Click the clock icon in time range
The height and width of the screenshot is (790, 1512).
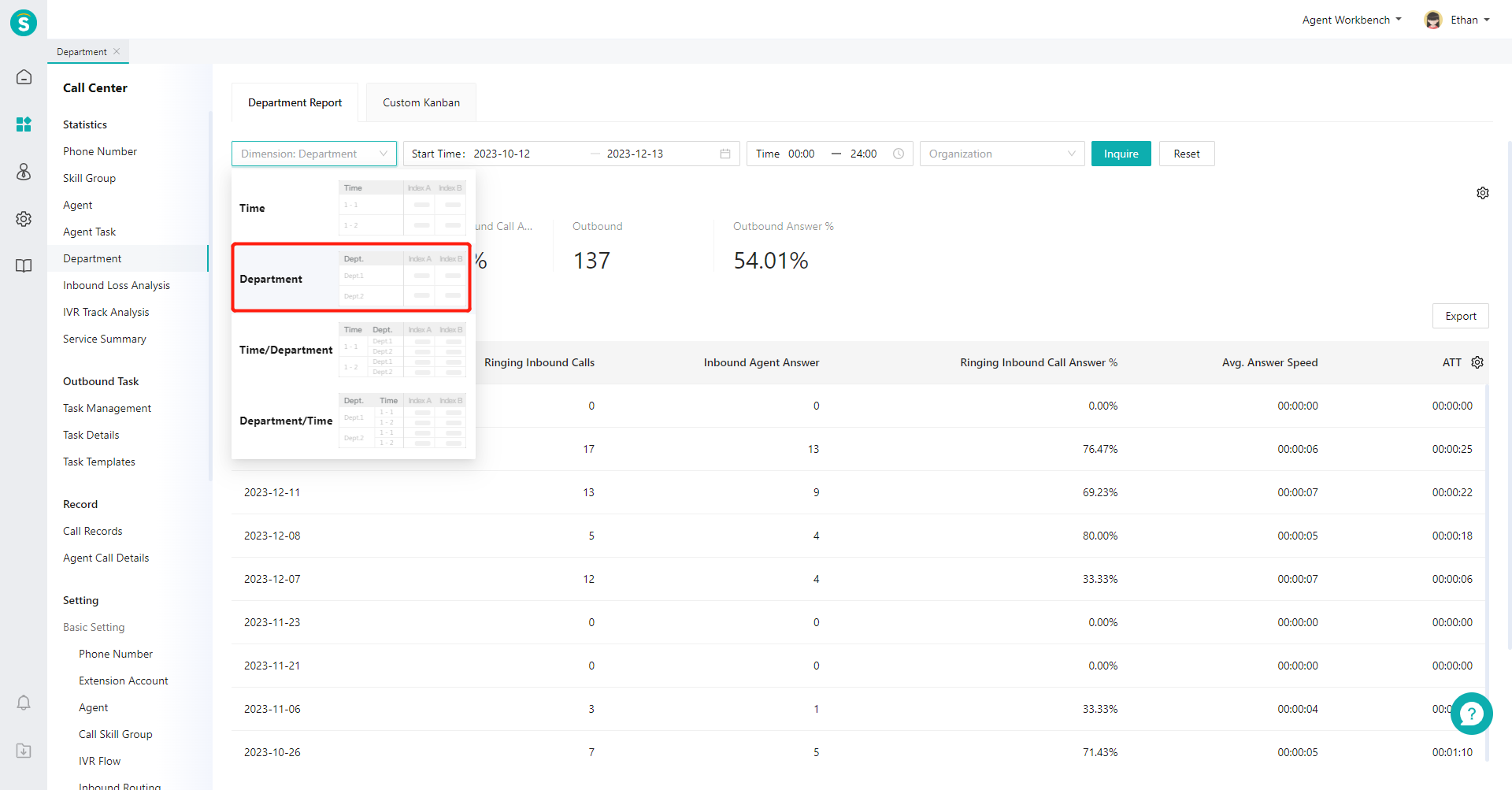899,154
